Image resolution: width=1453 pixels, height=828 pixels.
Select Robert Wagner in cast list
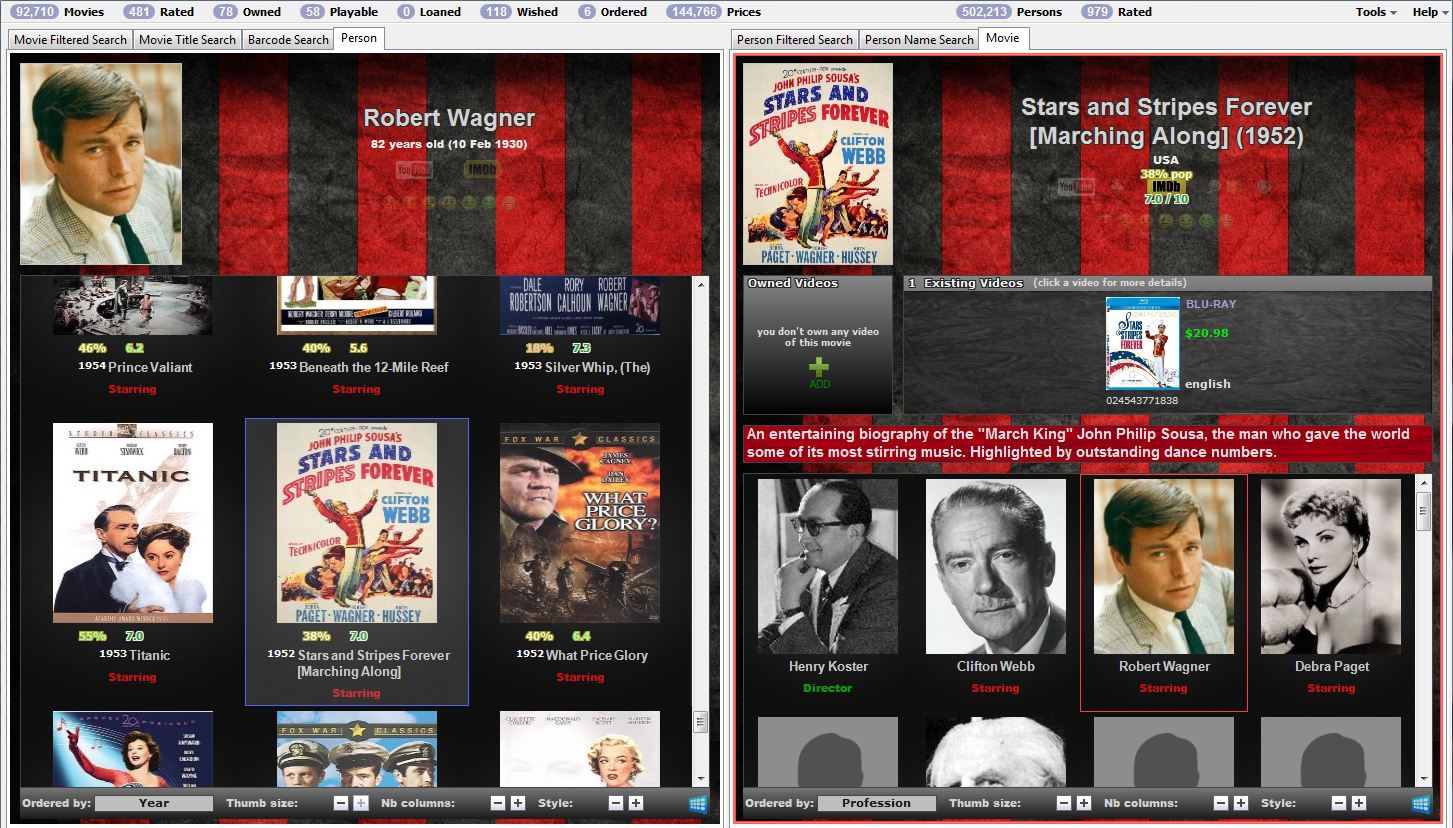1164,566
